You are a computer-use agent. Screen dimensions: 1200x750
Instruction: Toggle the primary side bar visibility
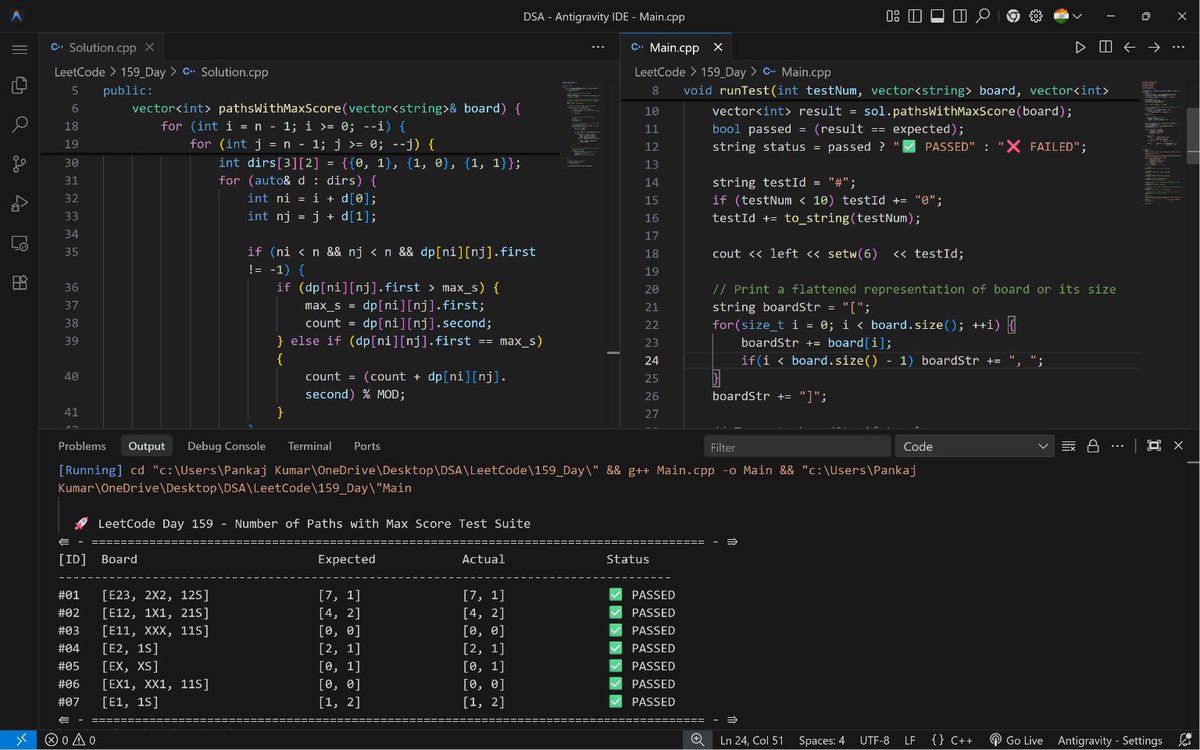[x=915, y=16]
